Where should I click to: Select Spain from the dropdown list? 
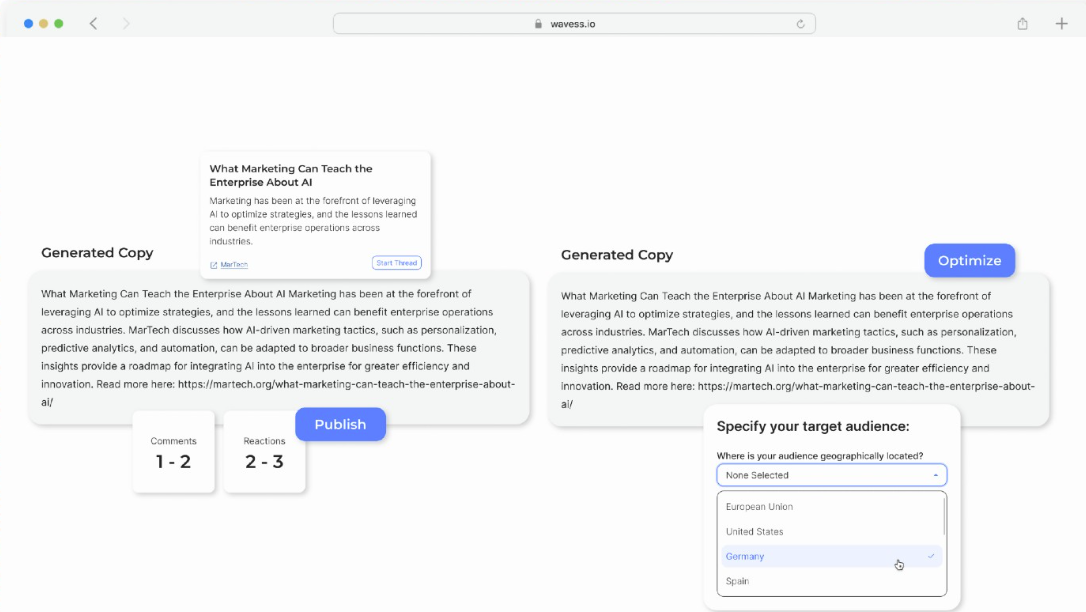(x=737, y=581)
